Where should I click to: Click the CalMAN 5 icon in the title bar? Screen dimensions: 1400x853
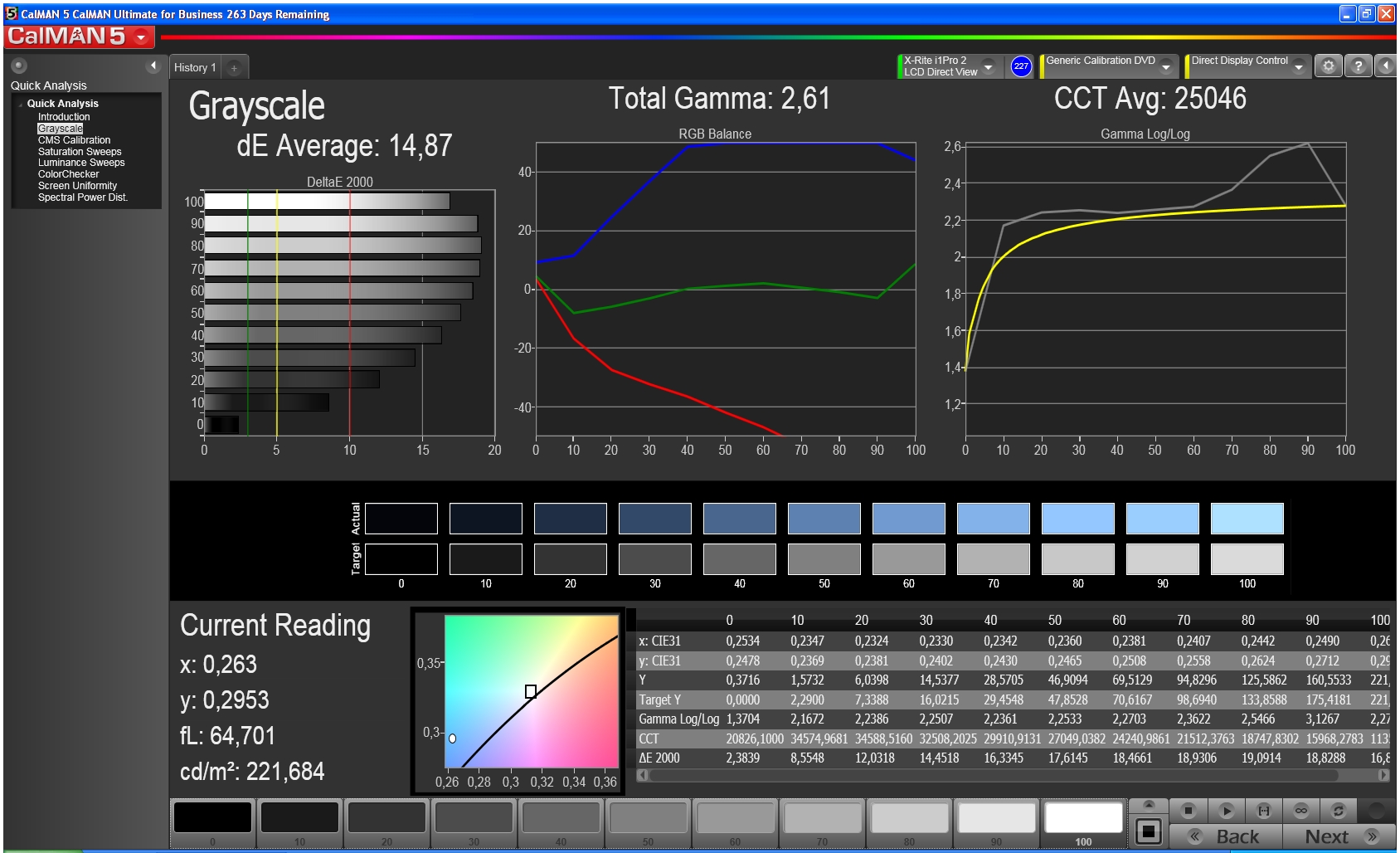[x=12, y=13]
